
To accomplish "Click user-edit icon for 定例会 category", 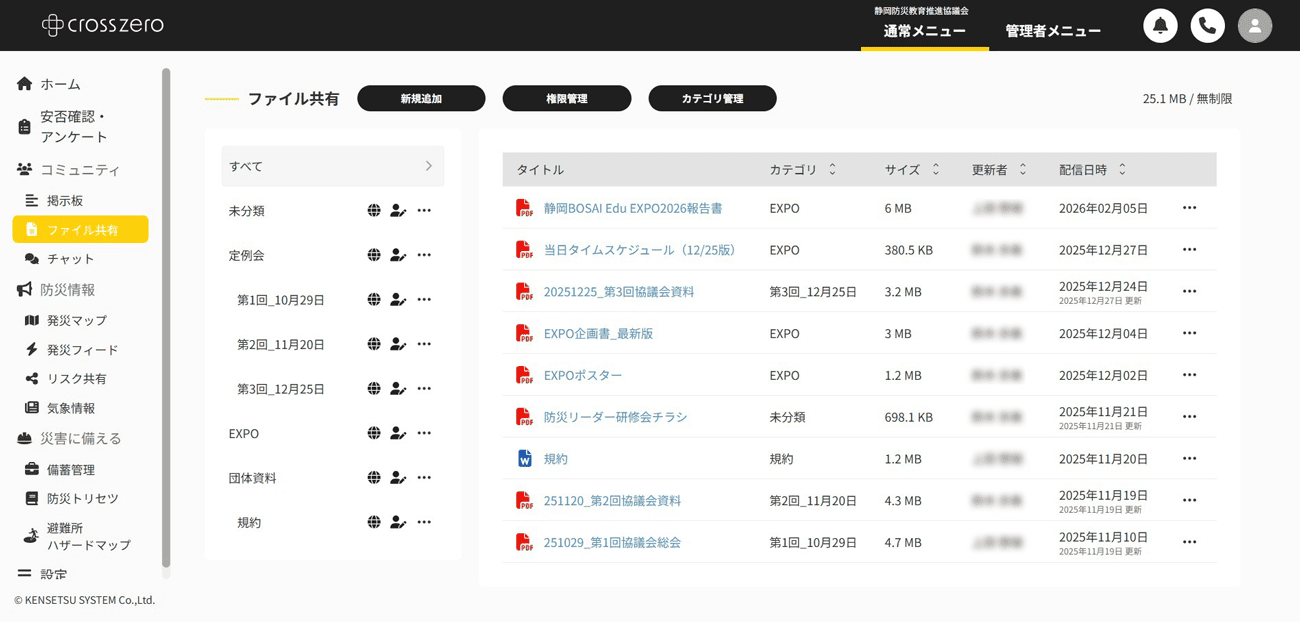I will (398, 255).
